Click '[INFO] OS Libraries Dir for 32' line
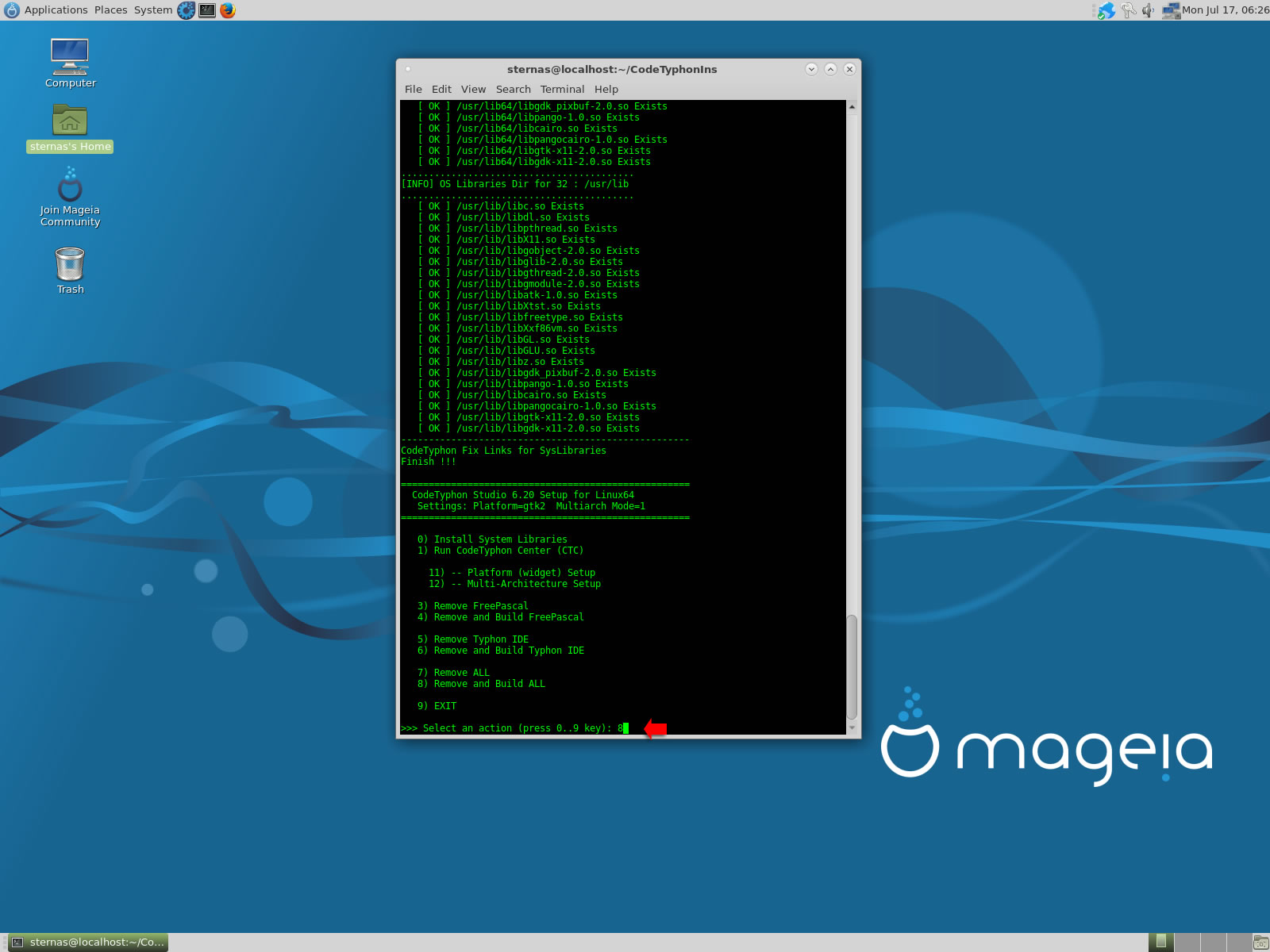Screen dimensions: 1270x952 pos(514,184)
